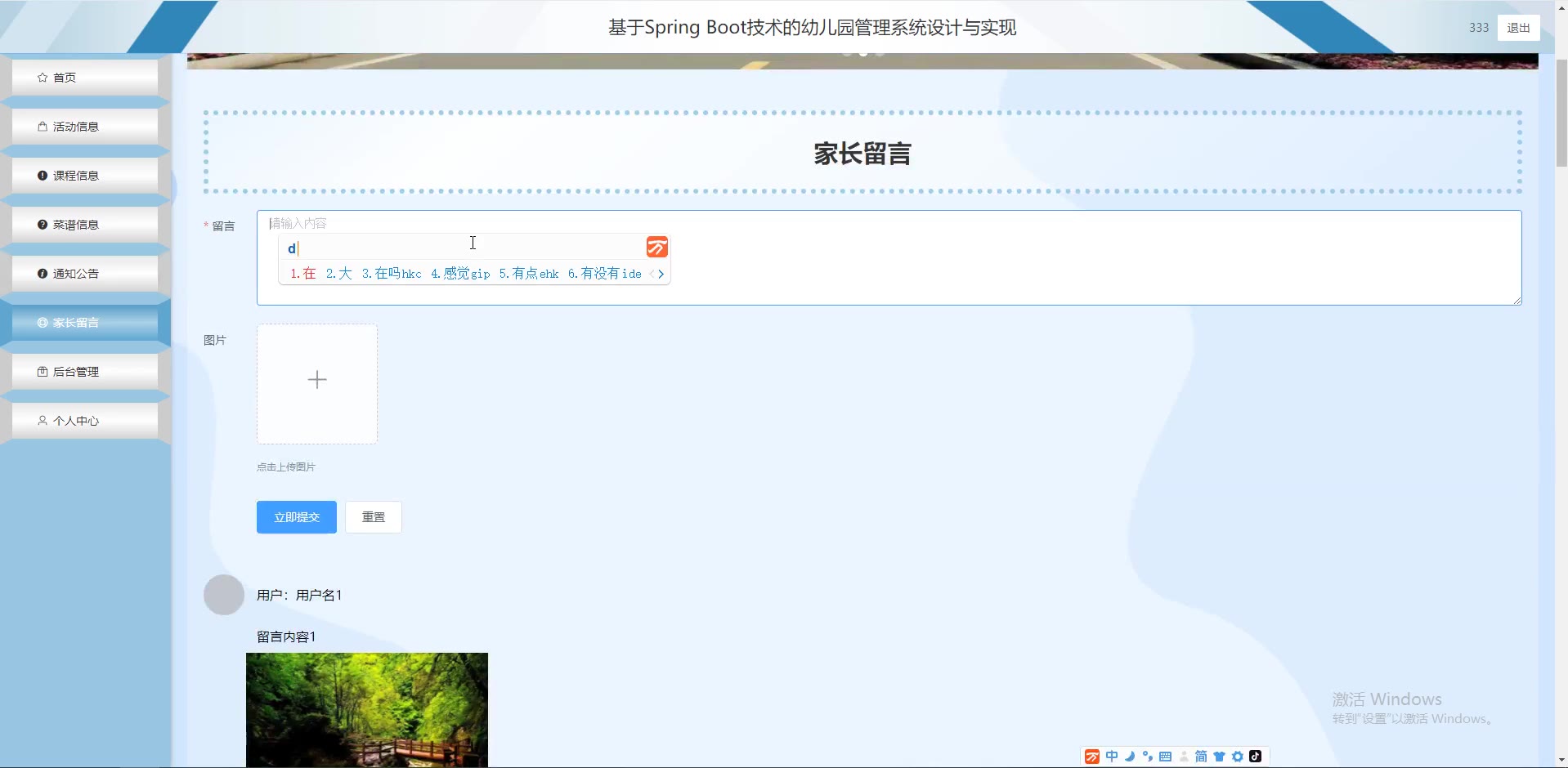Viewport: 1568px width, 768px height.
Task: Click the 个人中心 person icon
Action: (43, 421)
